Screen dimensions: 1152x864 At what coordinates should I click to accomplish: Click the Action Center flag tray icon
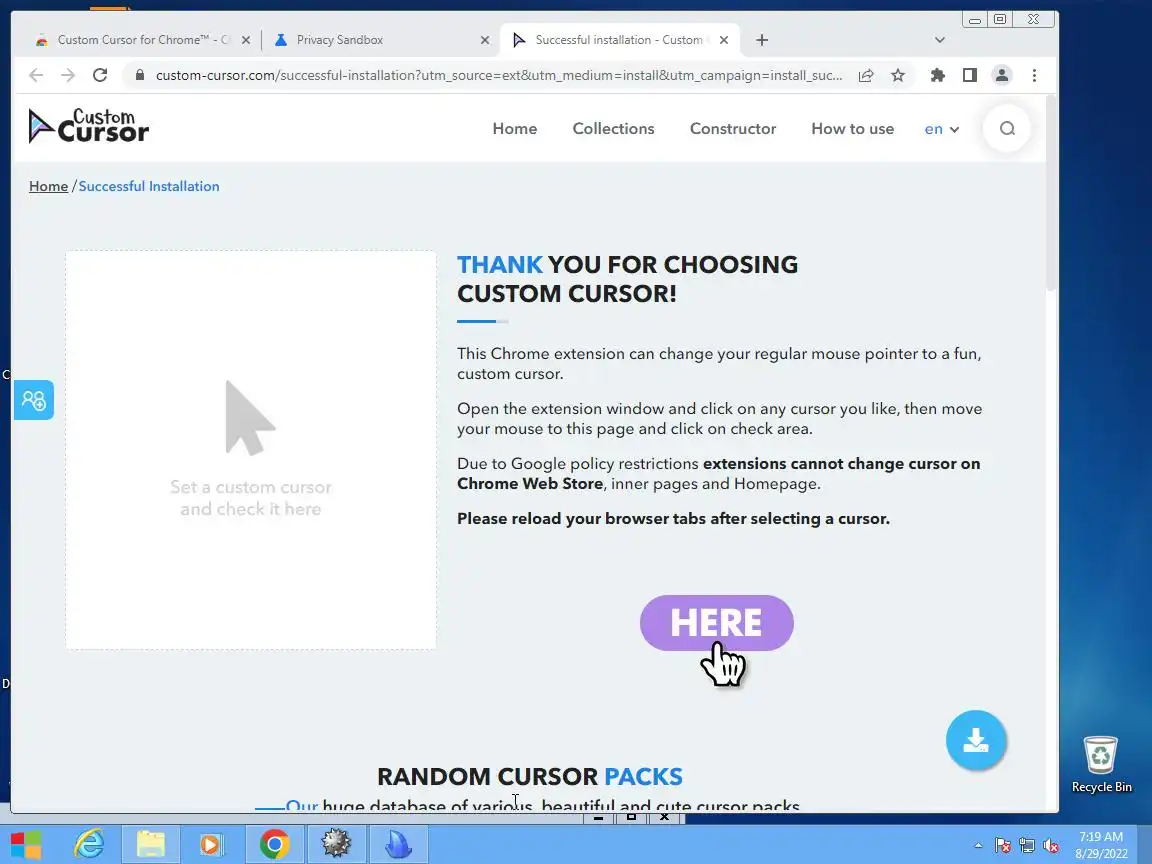(x=1002, y=846)
